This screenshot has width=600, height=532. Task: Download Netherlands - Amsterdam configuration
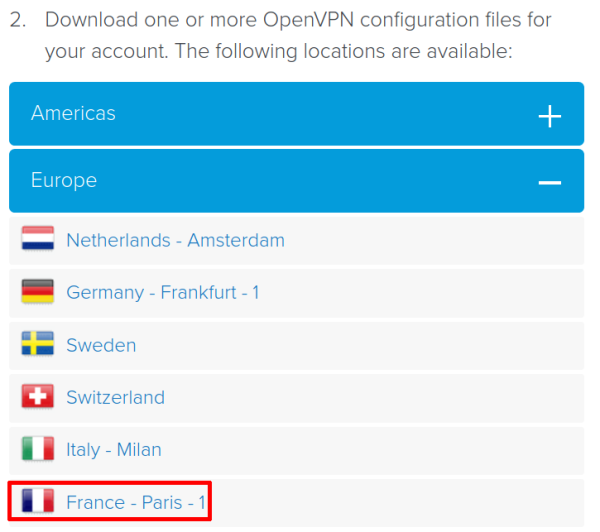pyautogui.click(x=176, y=240)
